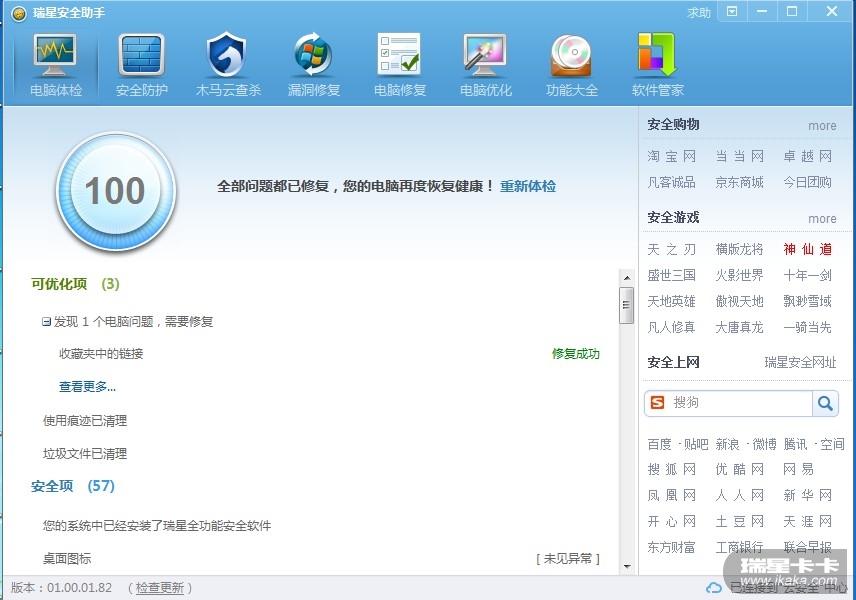Click inside the 搜狗 search field

tap(740, 403)
